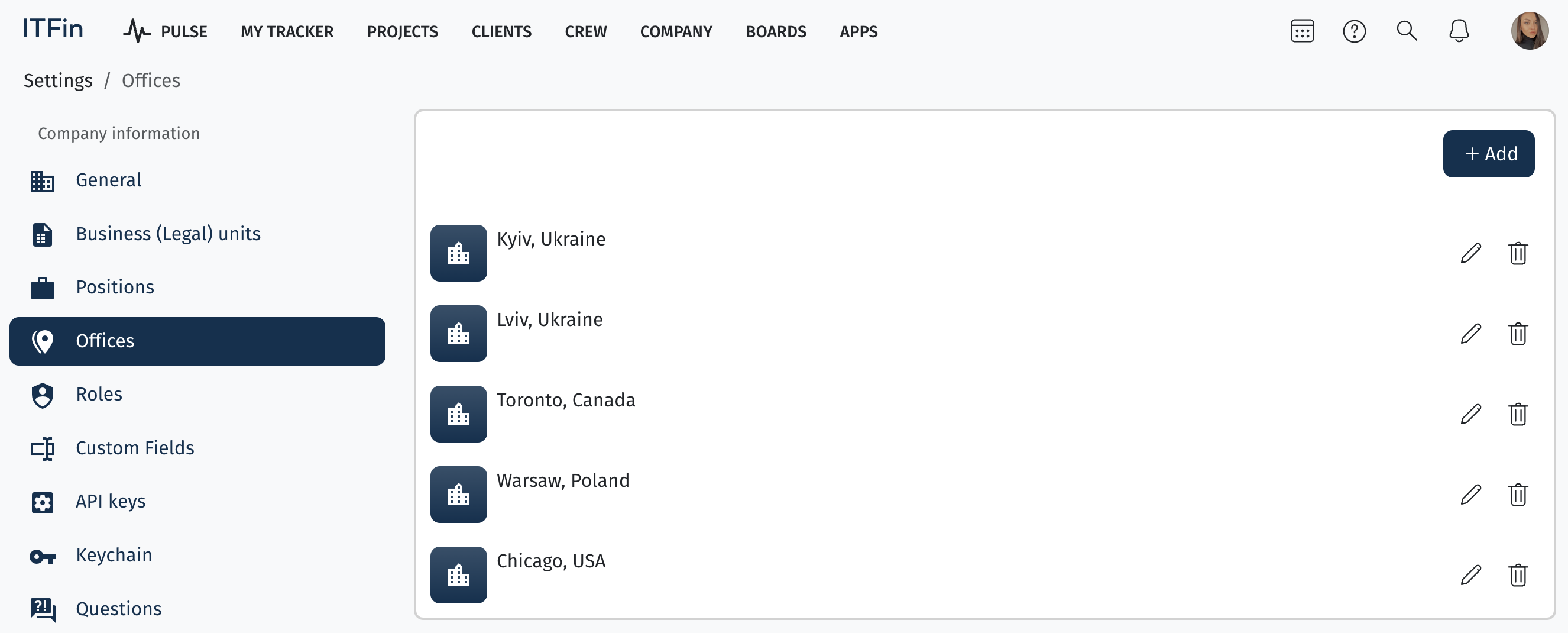Click the Offices breadcrumb text
The image size is (1568, 633).
pos(151,80)
